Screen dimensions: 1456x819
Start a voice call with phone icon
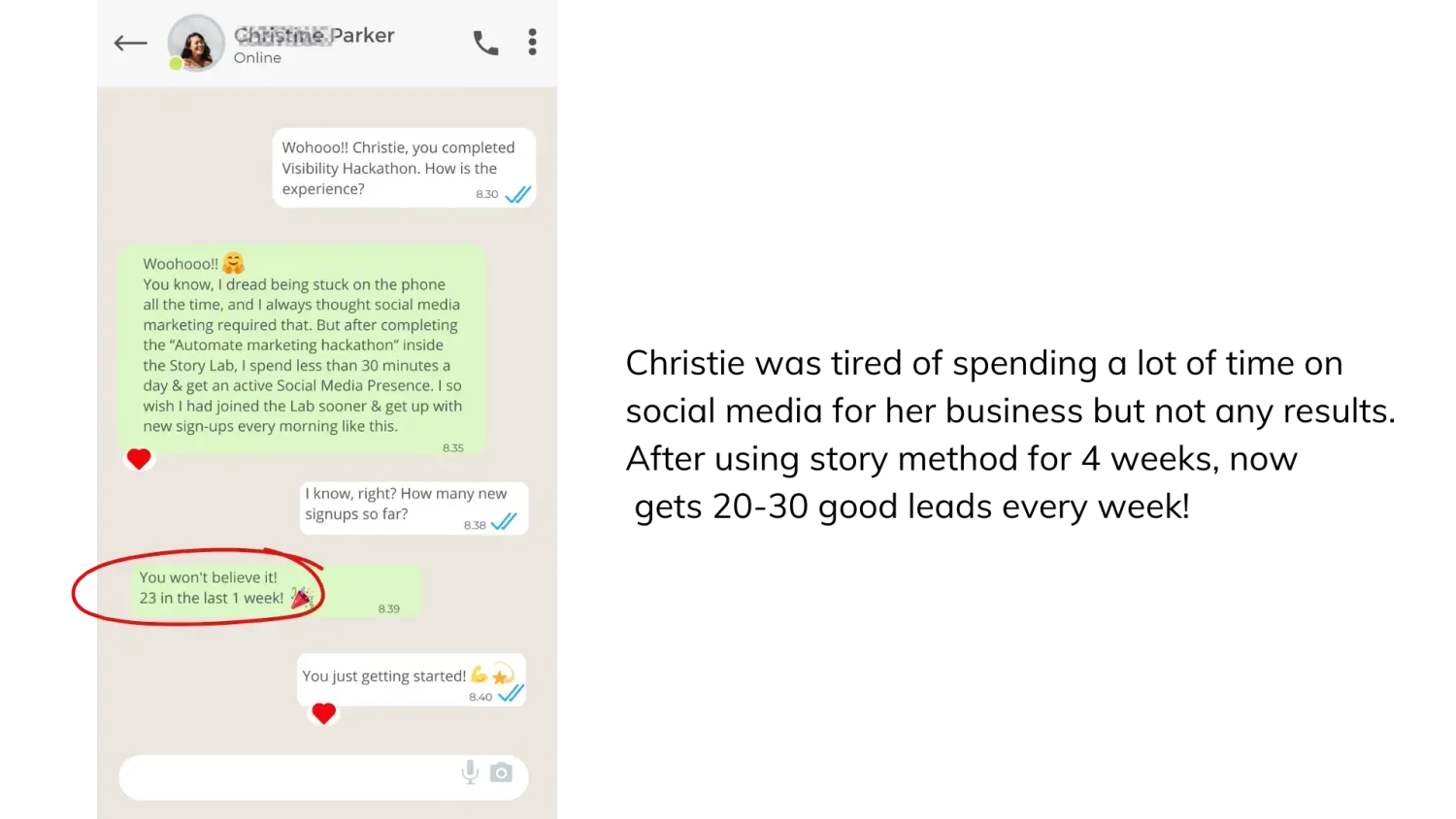coord(485,43)
